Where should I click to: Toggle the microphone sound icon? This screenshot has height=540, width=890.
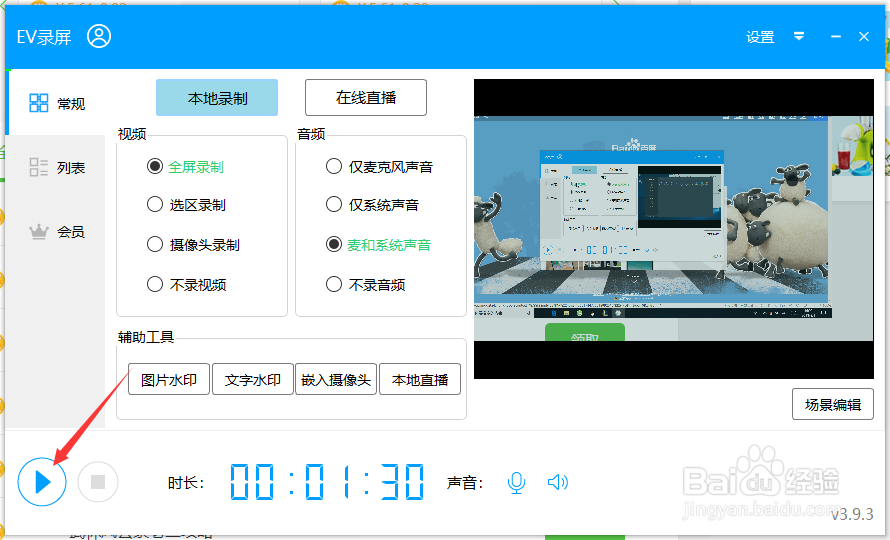(516, 483)
